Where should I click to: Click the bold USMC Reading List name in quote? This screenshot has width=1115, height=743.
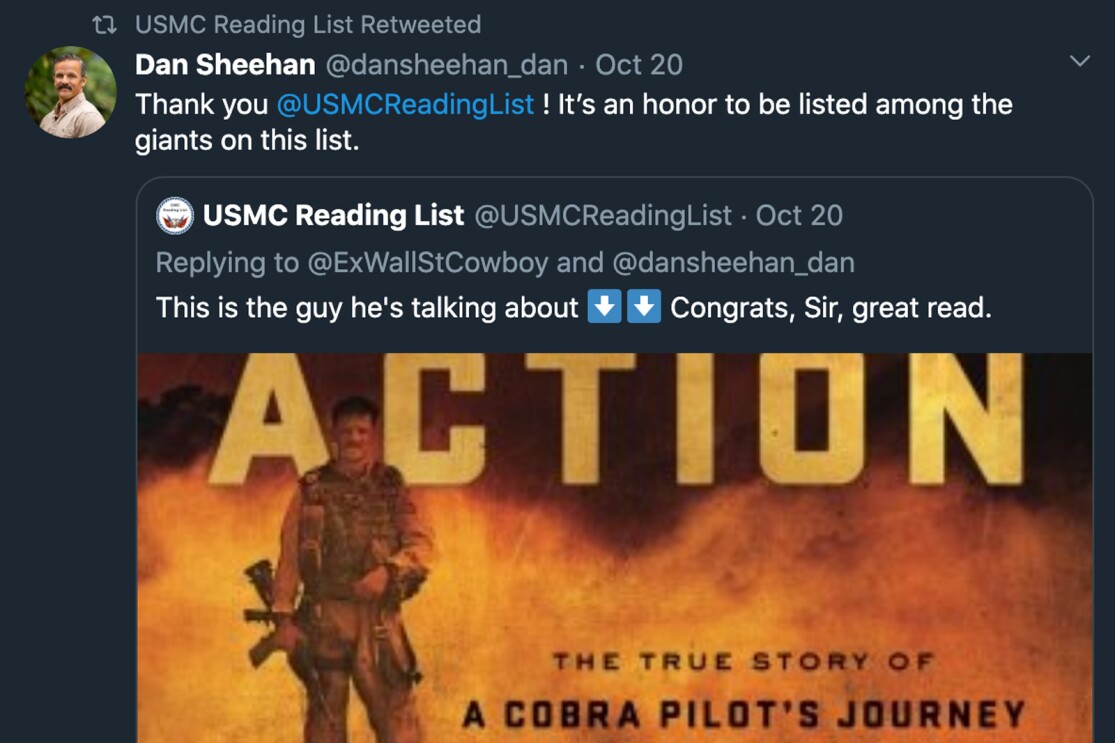click(333, 216)
